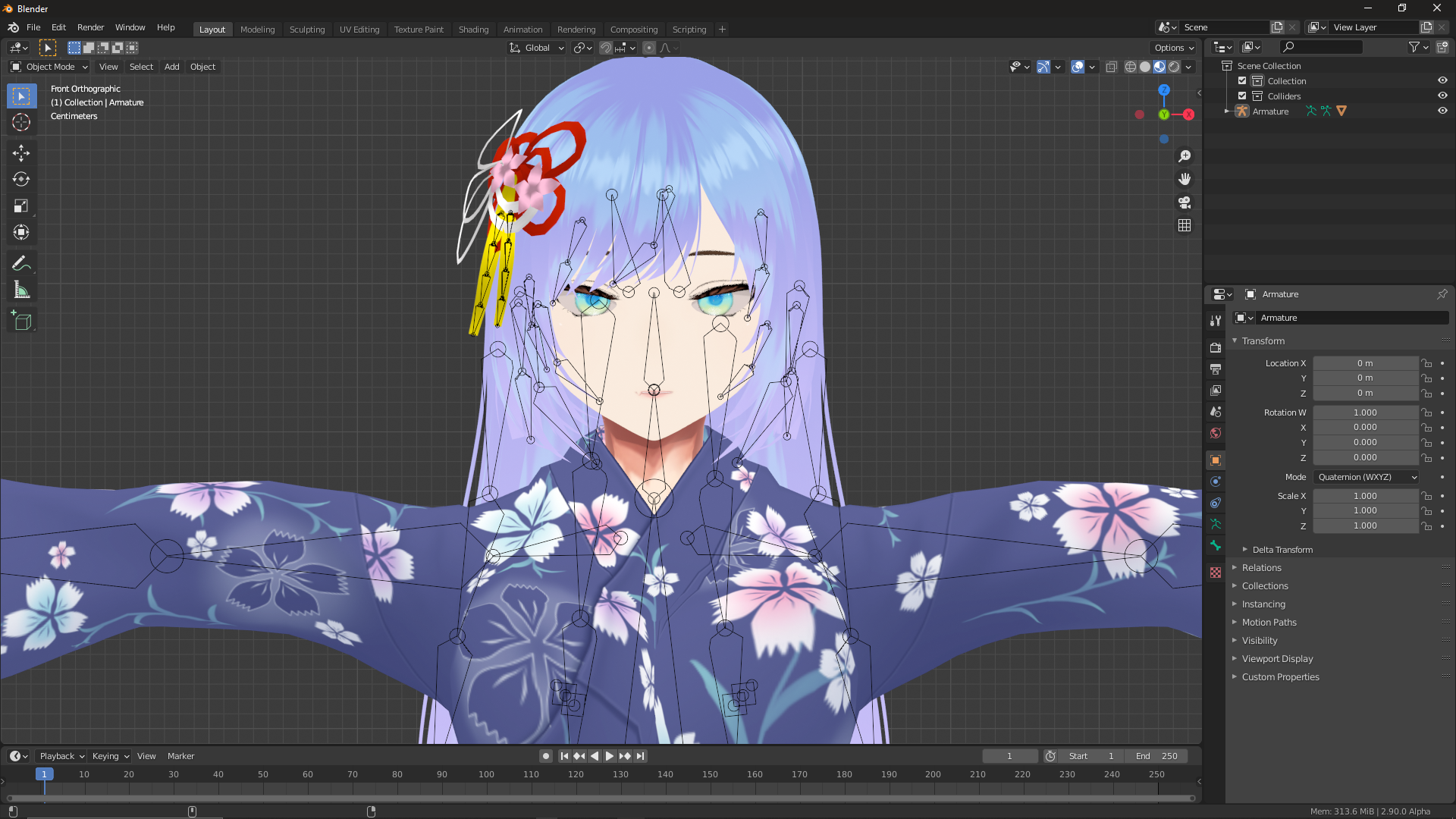Lock the Location X property

[x=1426, y=363]
